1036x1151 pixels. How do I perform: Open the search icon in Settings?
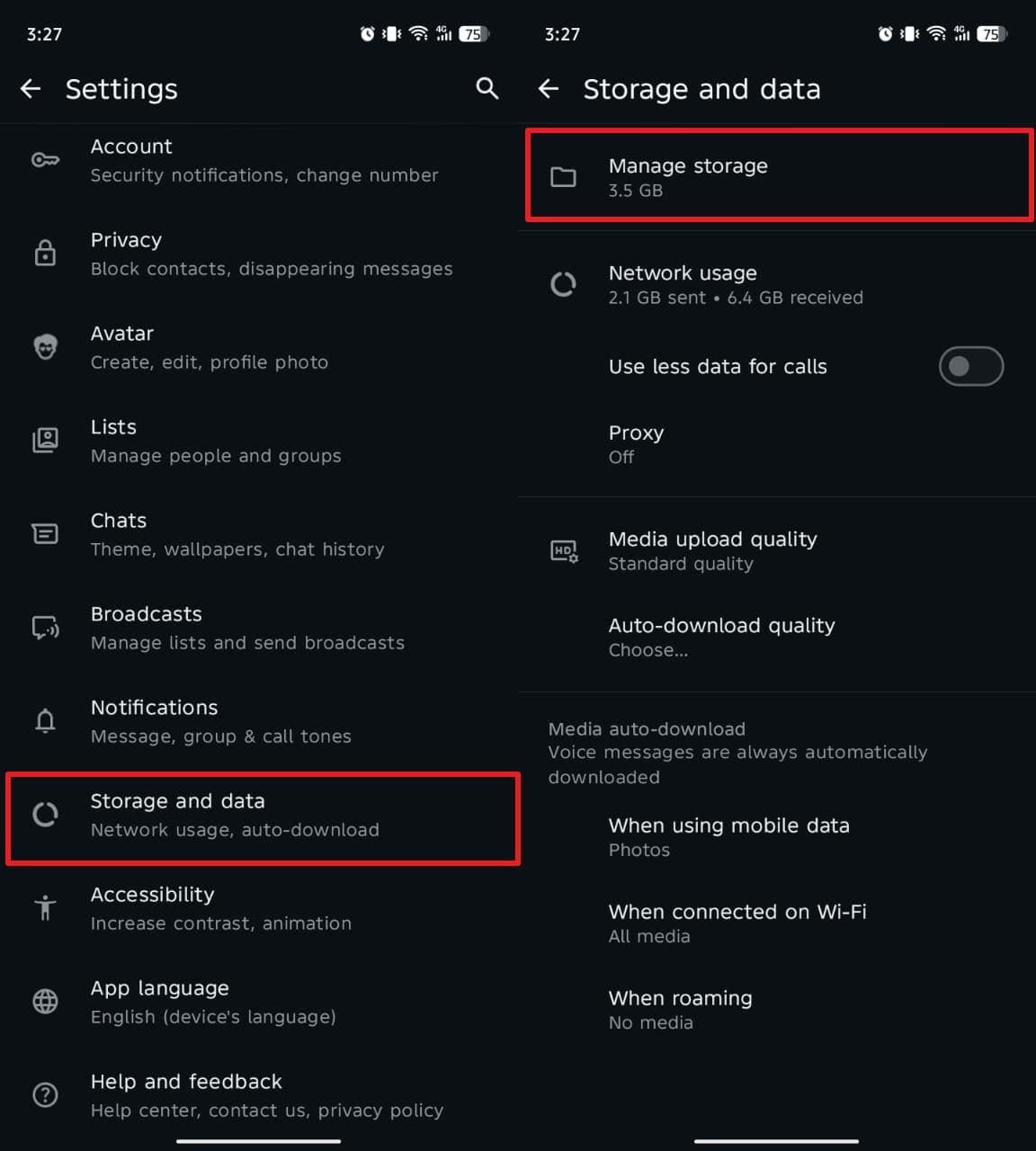(486, 88)
